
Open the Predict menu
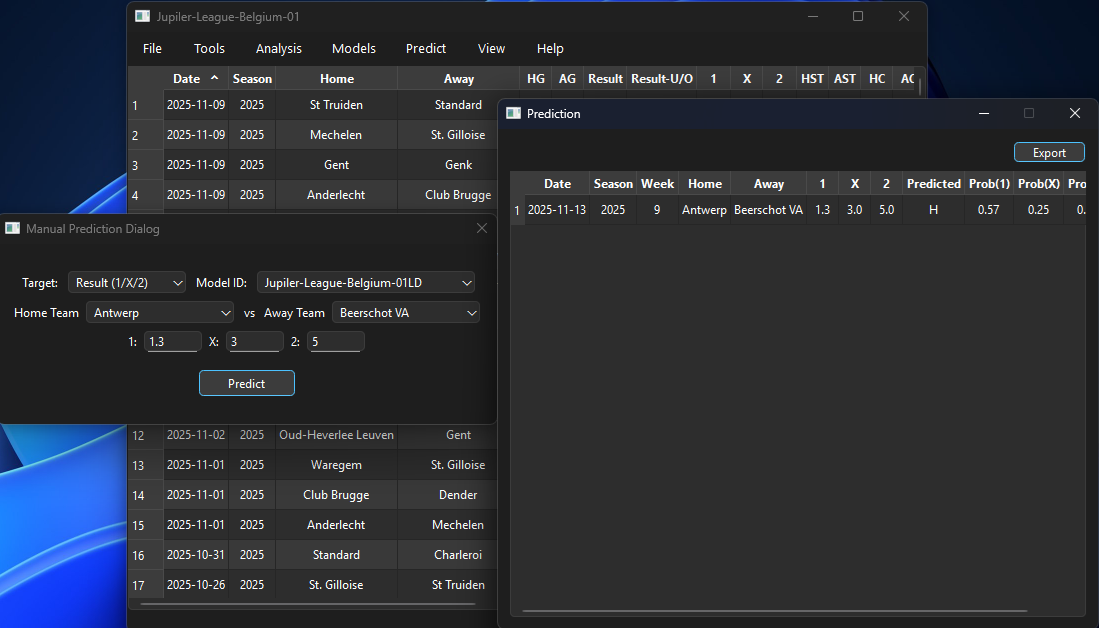[x=425, y=48]
